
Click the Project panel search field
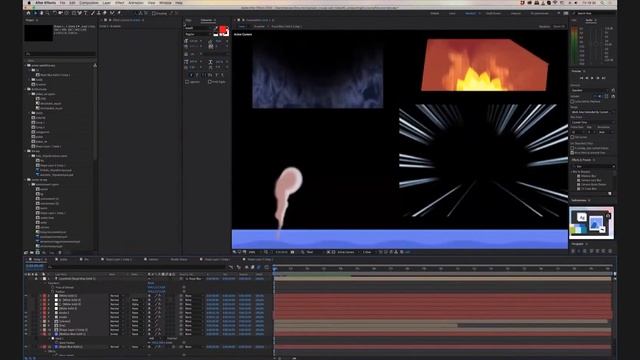tap(60, 54)
